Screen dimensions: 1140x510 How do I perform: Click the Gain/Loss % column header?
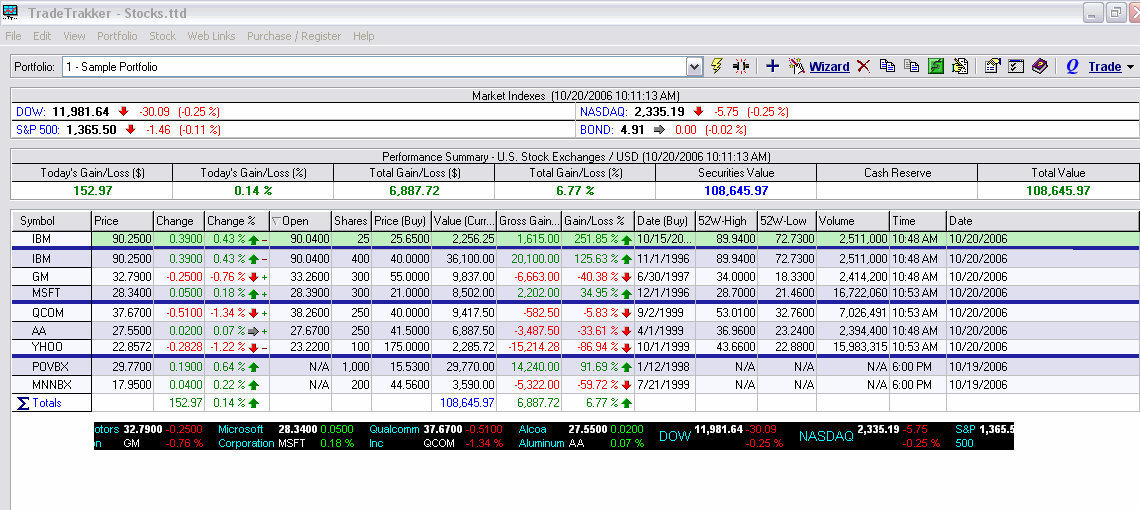pyautogui.click(x=594, y=221)
